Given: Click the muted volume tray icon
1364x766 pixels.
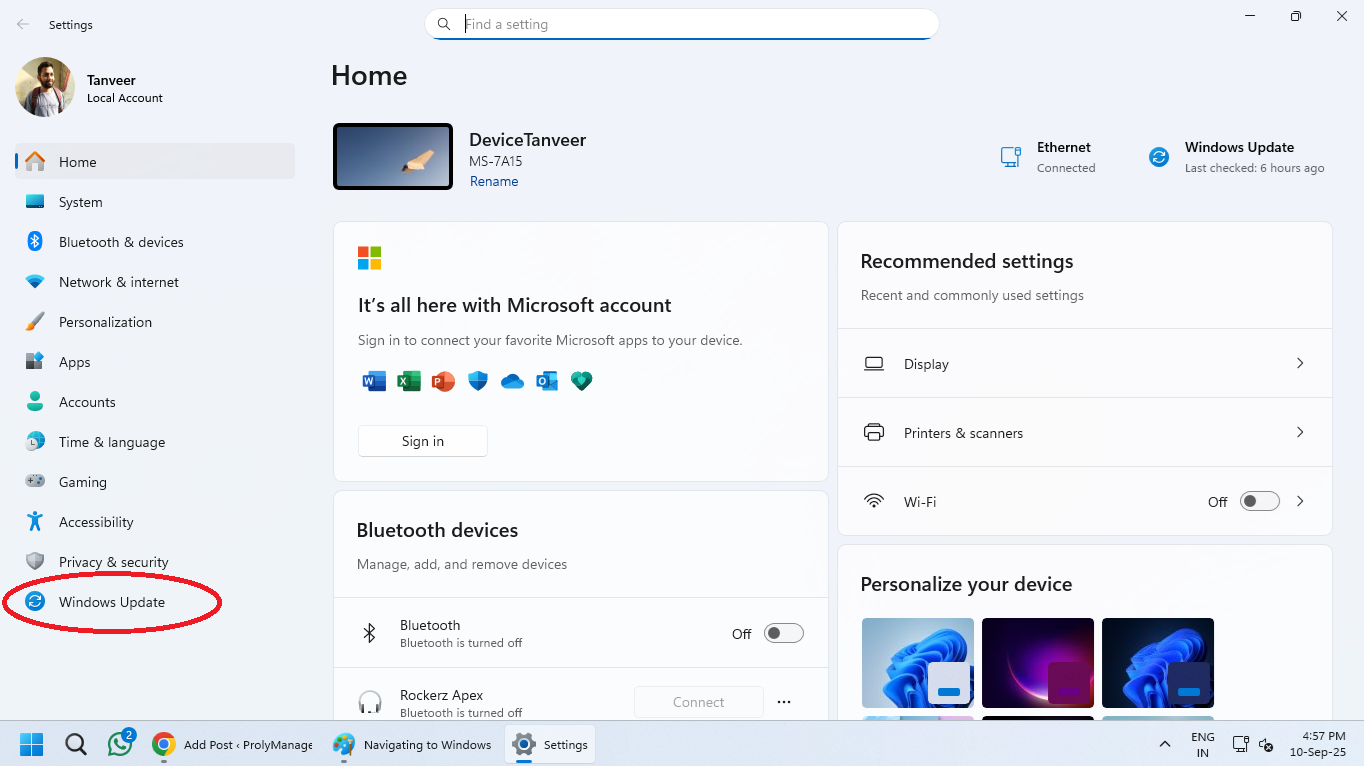Looking at the screenshot, I should (x=1266, y=745).
